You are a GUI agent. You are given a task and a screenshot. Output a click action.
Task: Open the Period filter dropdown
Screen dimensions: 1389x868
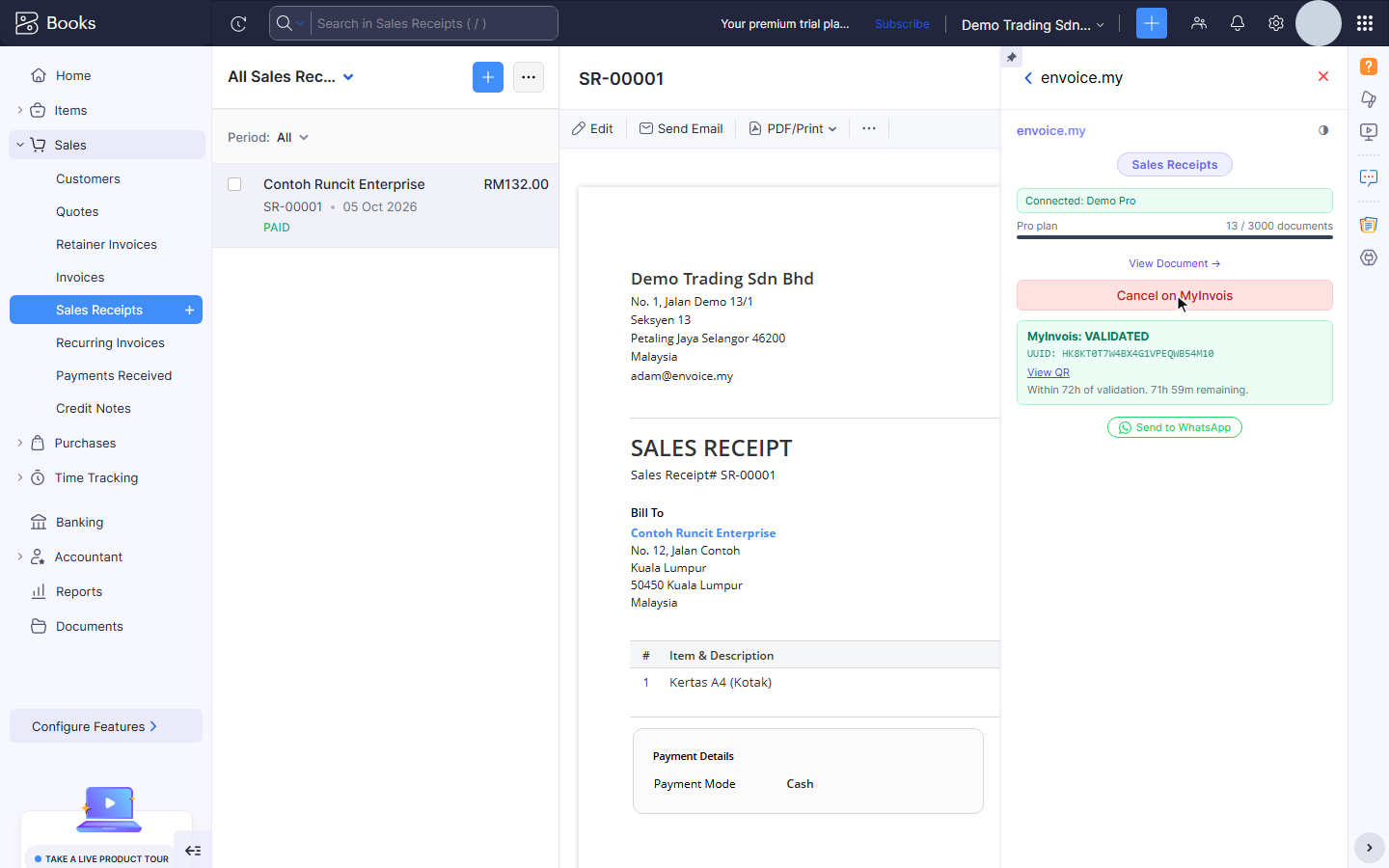(293, 138)
